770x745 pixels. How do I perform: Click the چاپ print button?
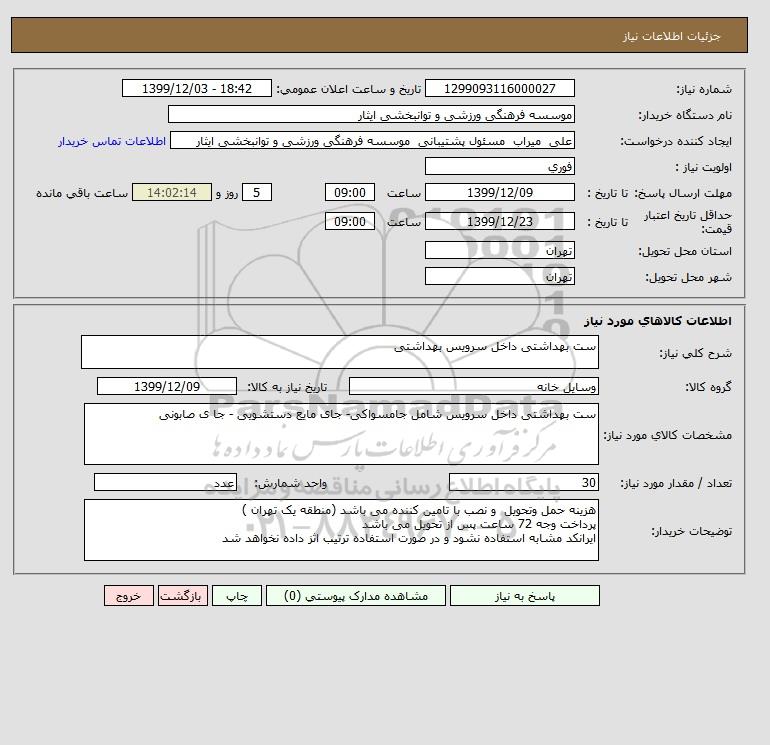coord(237,595)
